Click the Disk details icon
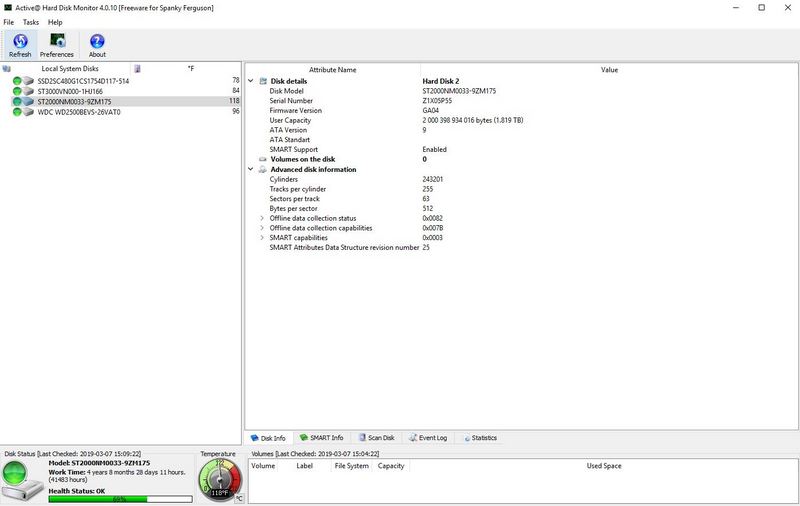Image resolution: width=800 pixels, height=506 pixels. coord(263,81)
